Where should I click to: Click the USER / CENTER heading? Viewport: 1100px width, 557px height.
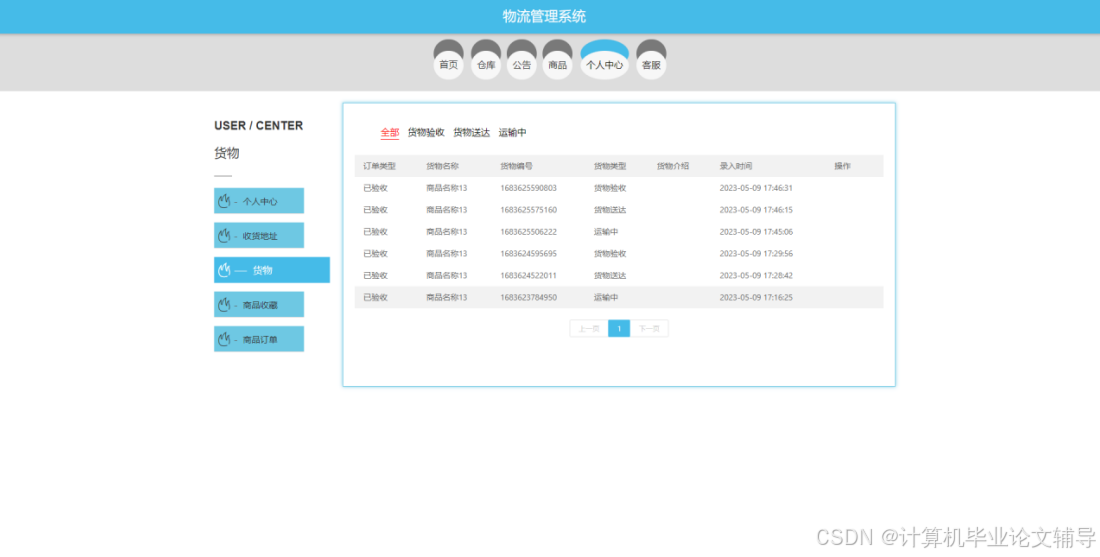[259, 126]
